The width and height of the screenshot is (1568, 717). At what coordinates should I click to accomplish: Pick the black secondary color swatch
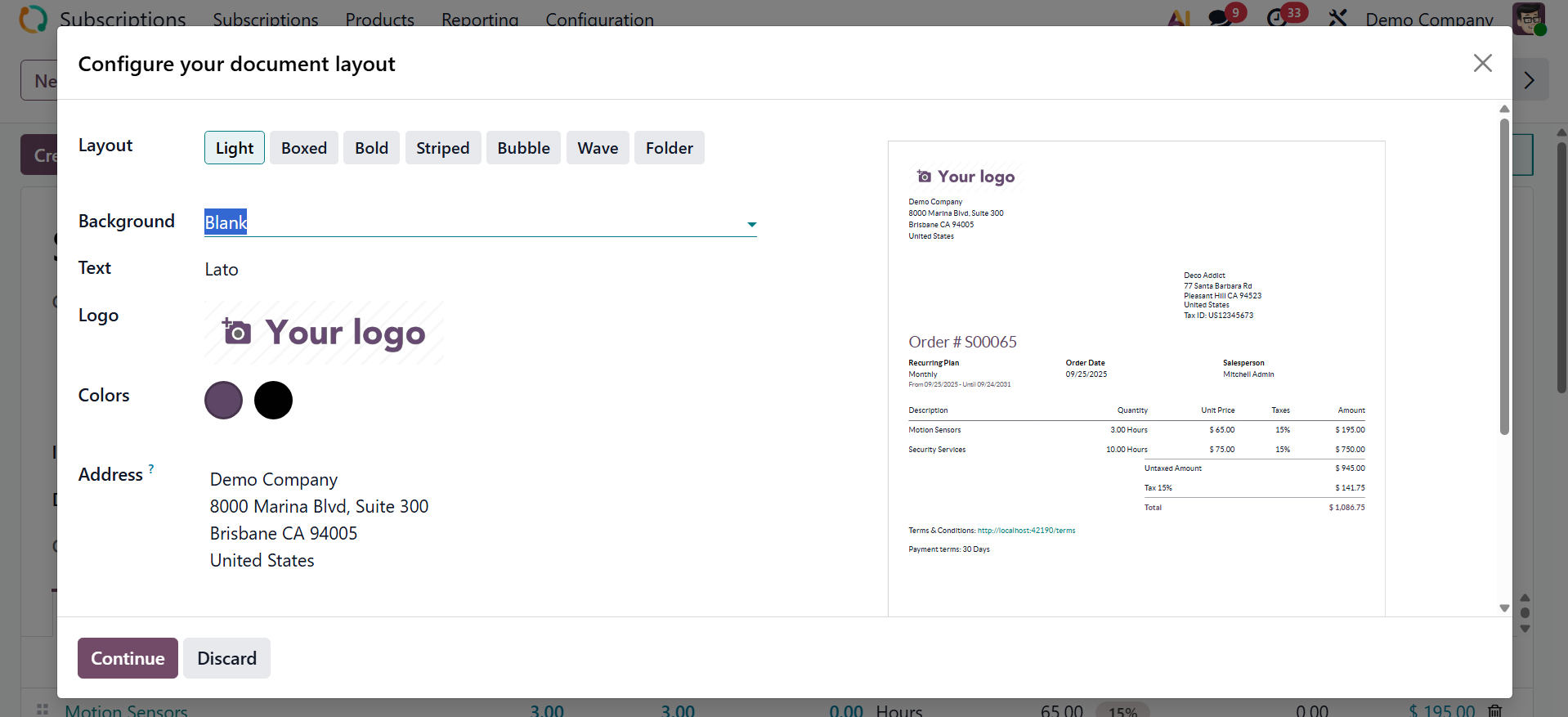273,401
